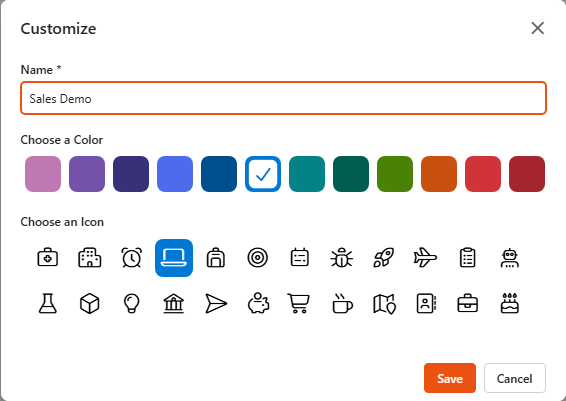Image resolution: width=566 pixels, height=401 pixels.
Task: Pick the bank building icon
Action: [174, 303]
